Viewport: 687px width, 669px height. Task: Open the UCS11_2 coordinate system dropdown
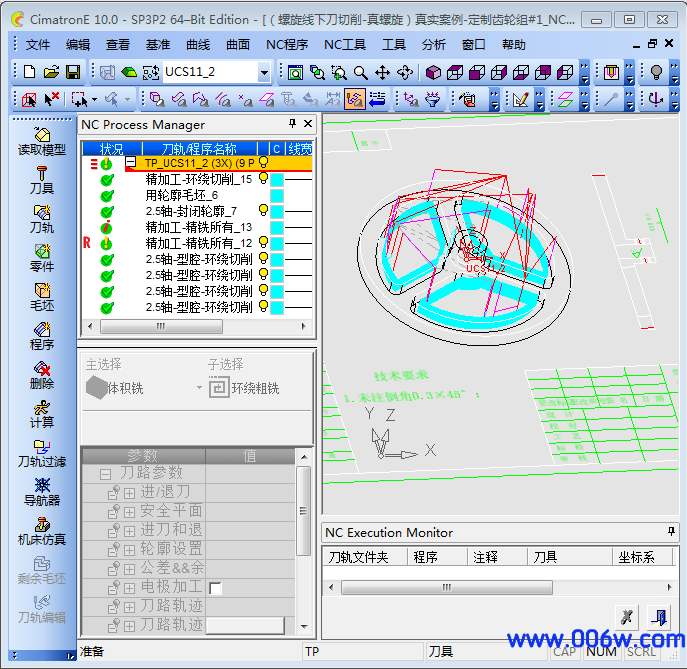coord(264,72)
